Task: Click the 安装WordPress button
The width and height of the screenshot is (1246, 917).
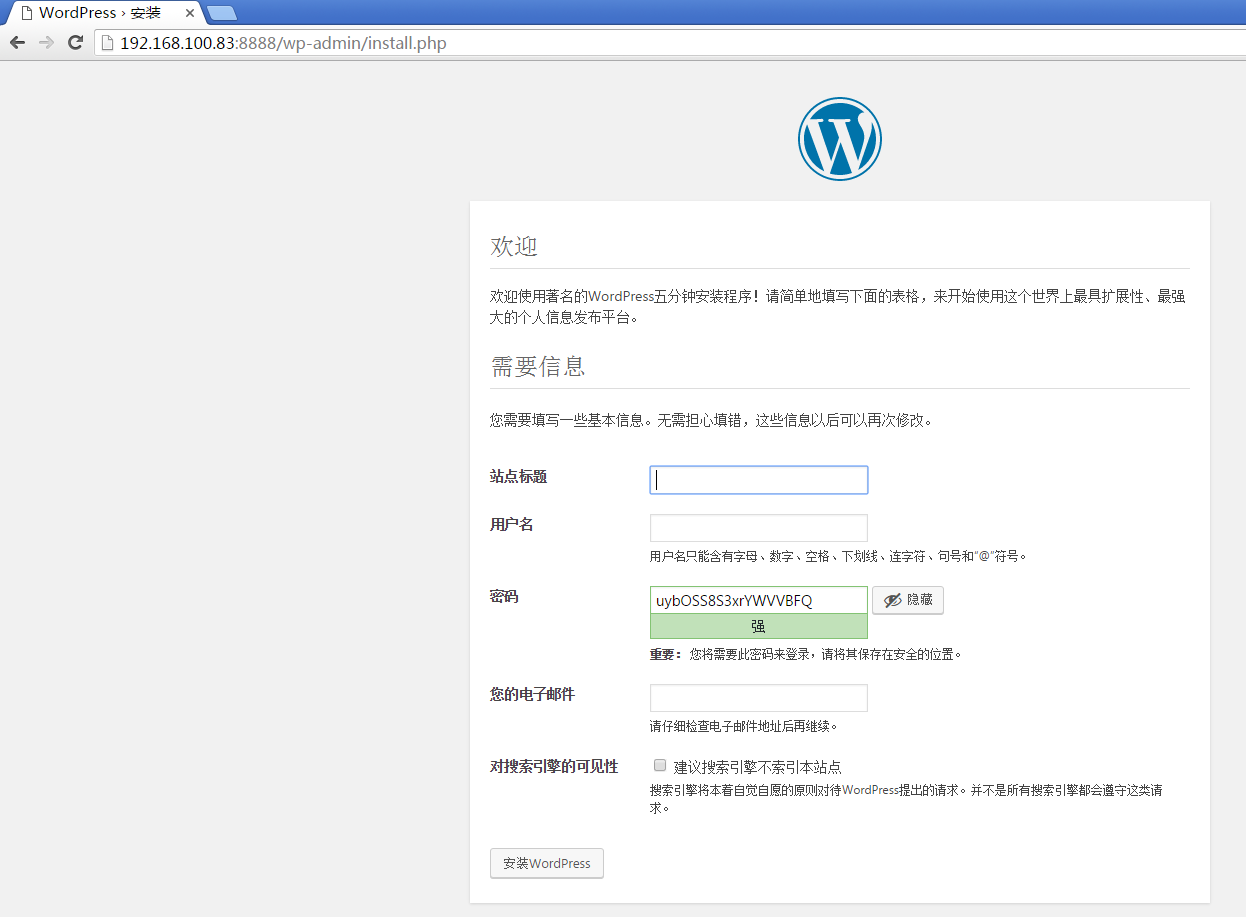Action: 547,863
